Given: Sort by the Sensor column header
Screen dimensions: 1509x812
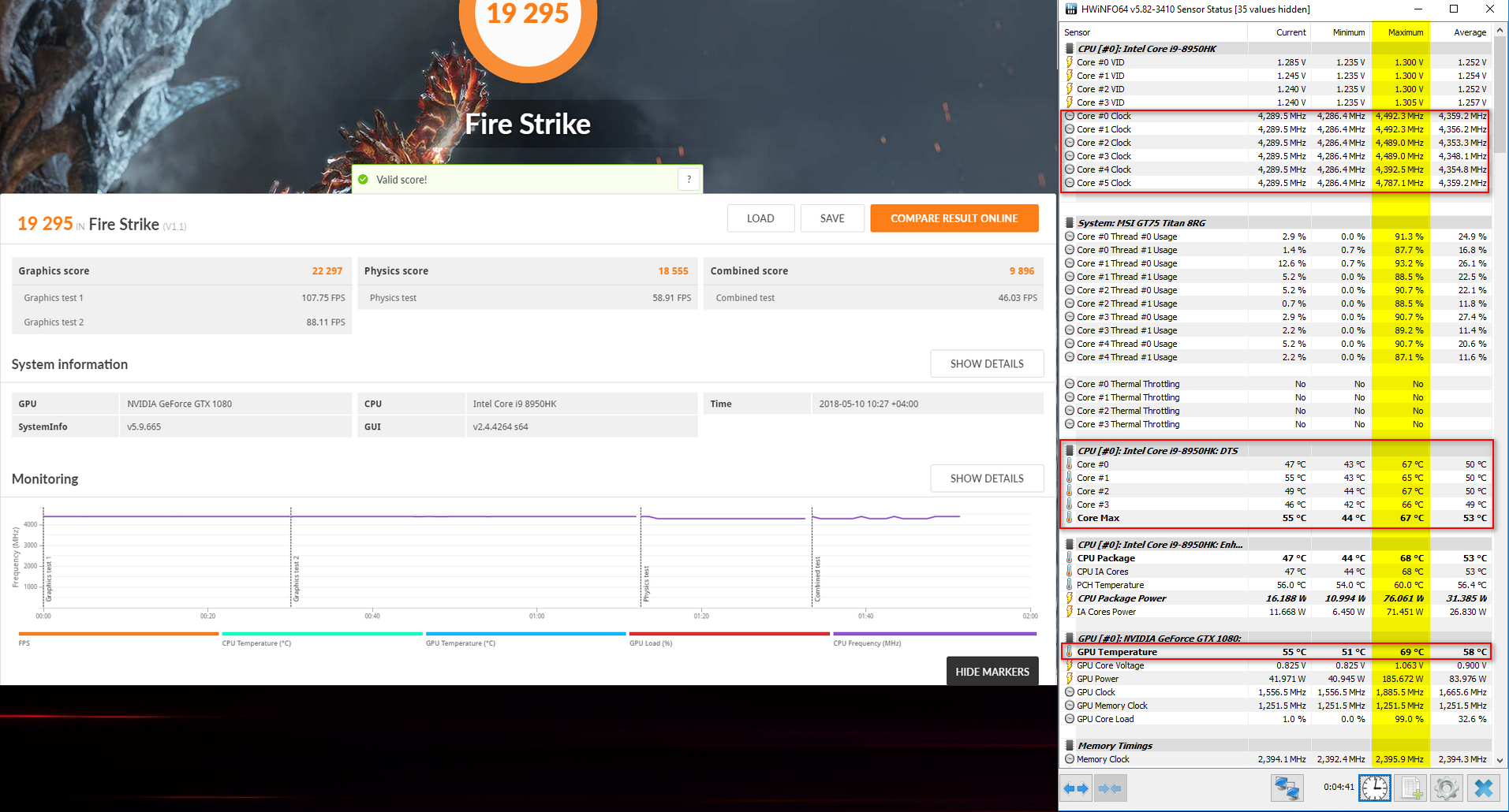Looking at the screenshot, I should point(1153,32).
